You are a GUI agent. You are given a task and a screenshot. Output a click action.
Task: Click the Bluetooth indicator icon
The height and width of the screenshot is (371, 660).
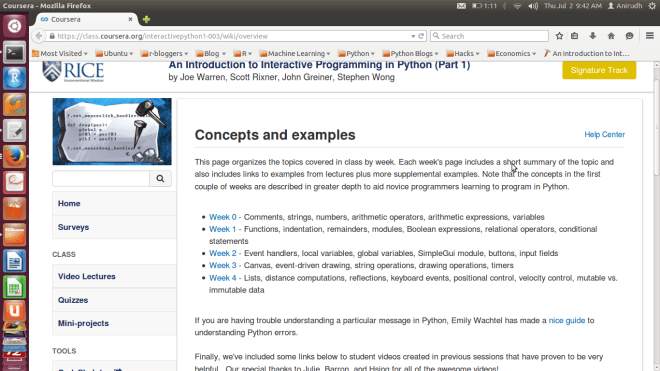click(505, 6)
